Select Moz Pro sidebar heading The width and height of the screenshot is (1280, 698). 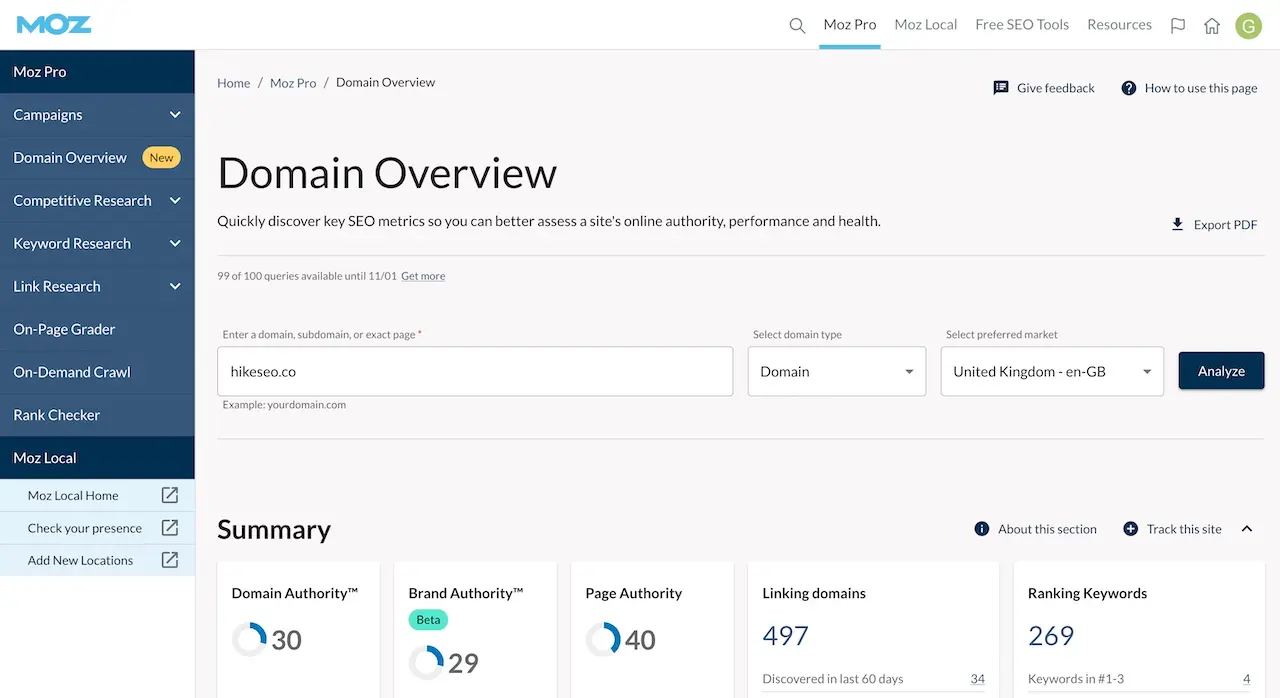coord(97,72)
